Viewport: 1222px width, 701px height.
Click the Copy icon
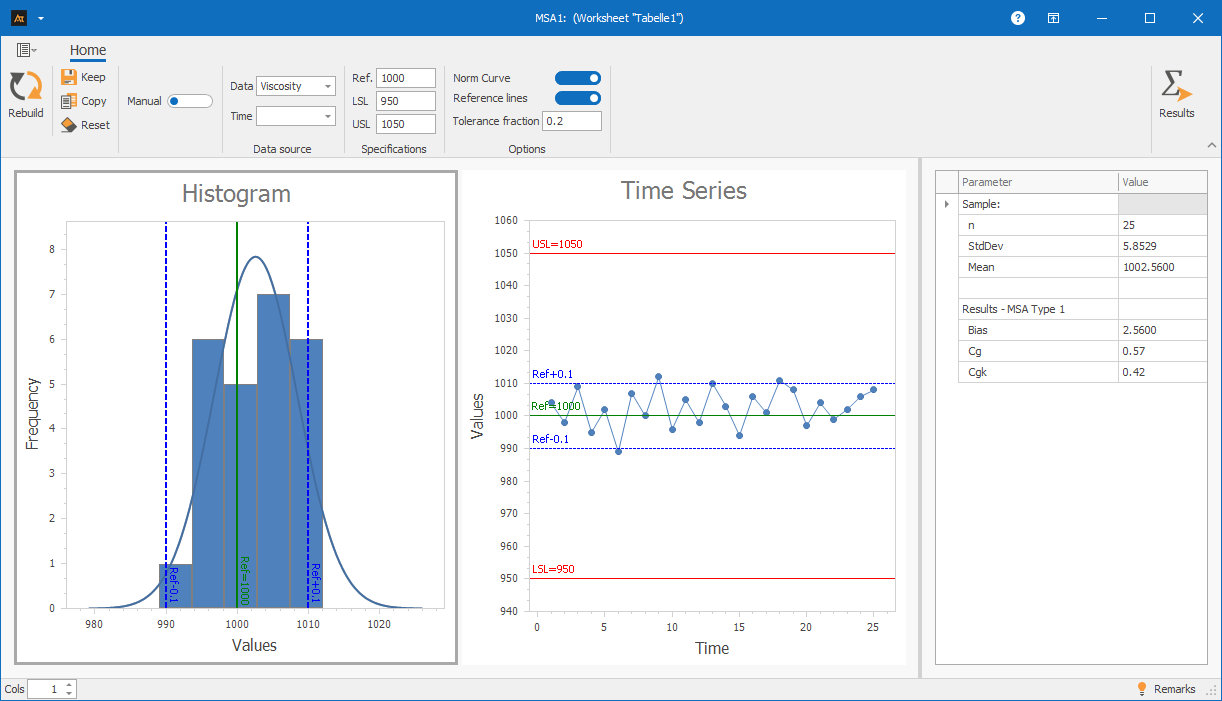(68, 100)
